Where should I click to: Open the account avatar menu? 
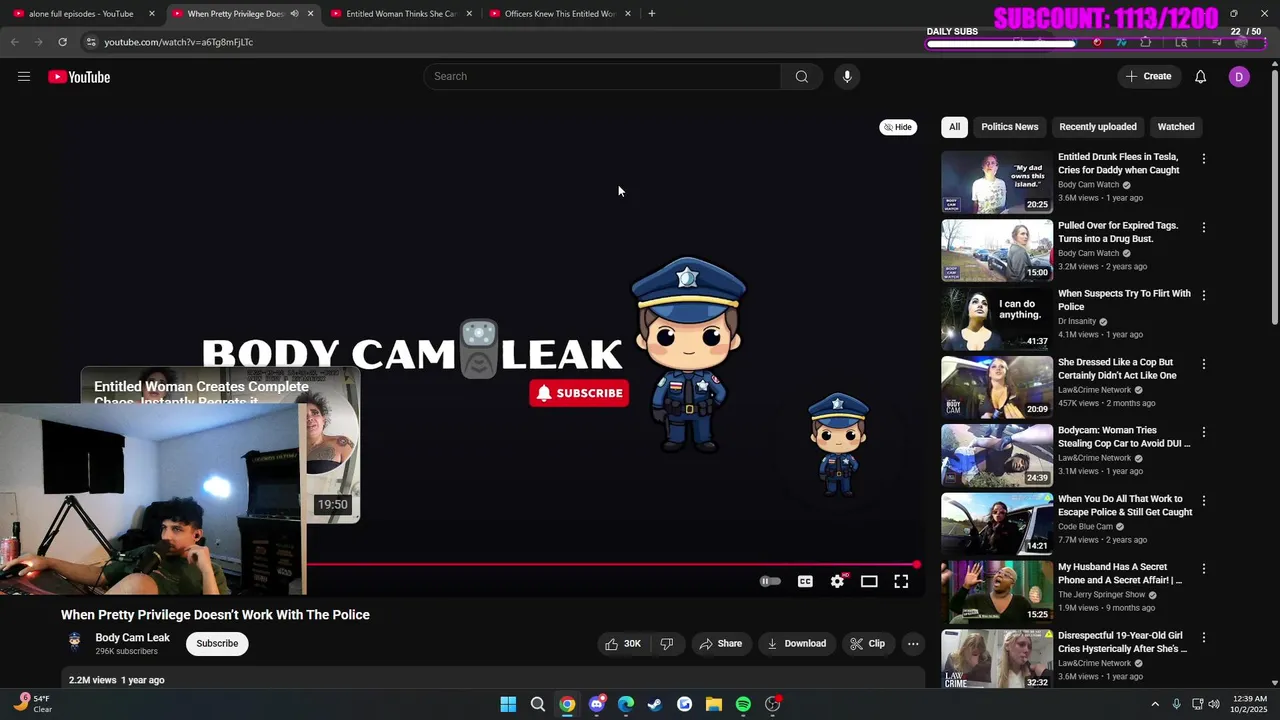1239,77
